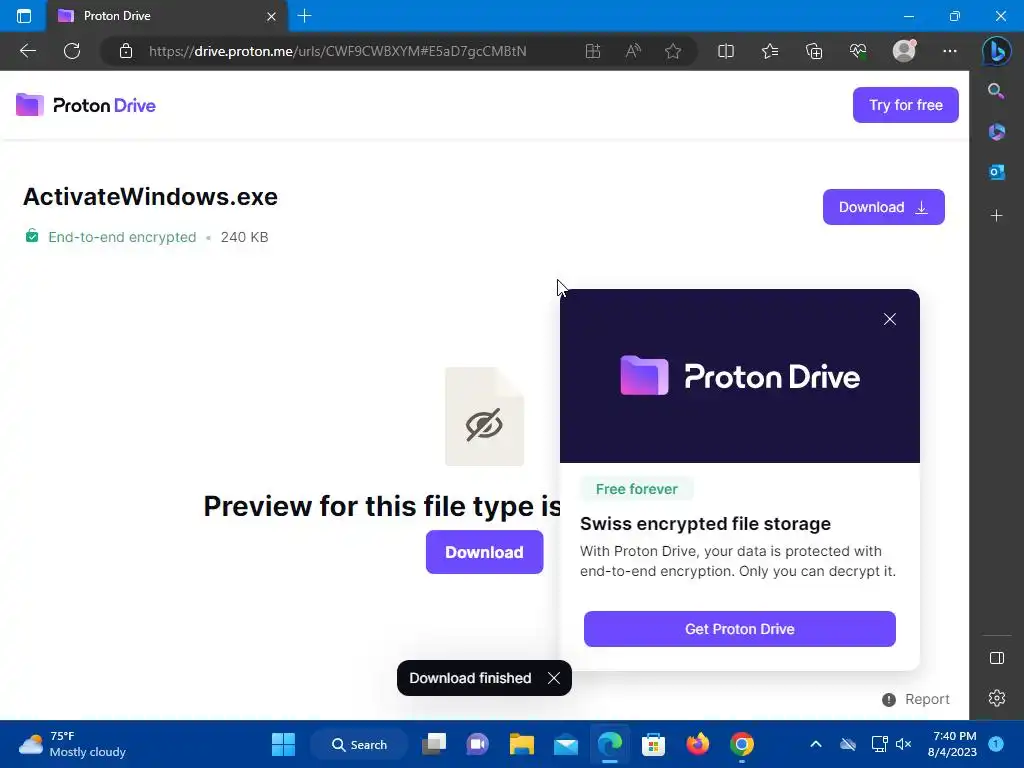Screen dimensions: 1024x768
Task: Click Try for free button
Action: pyautogui.click(x=905, y=105)
